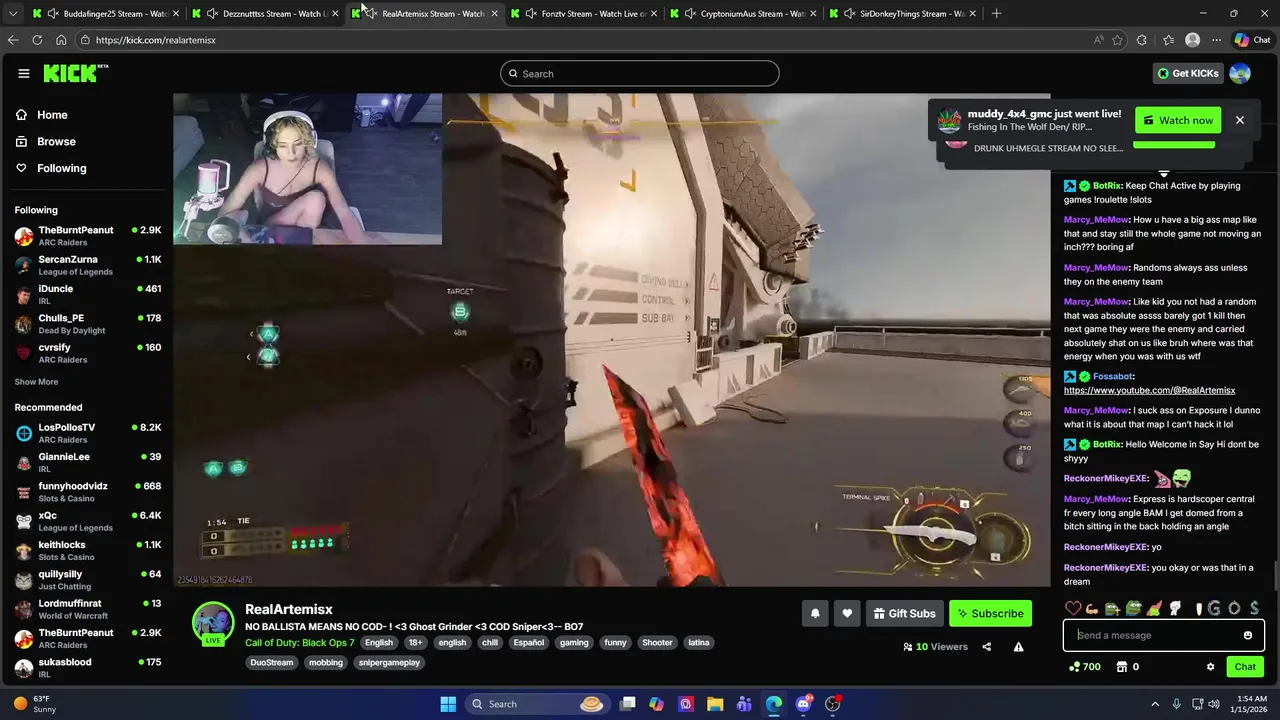Click Watch now on muddy_4x4_gmc notification
Image resolution: width=1280 pixels, height=720 pixels.
click(x=1177, y=120)
